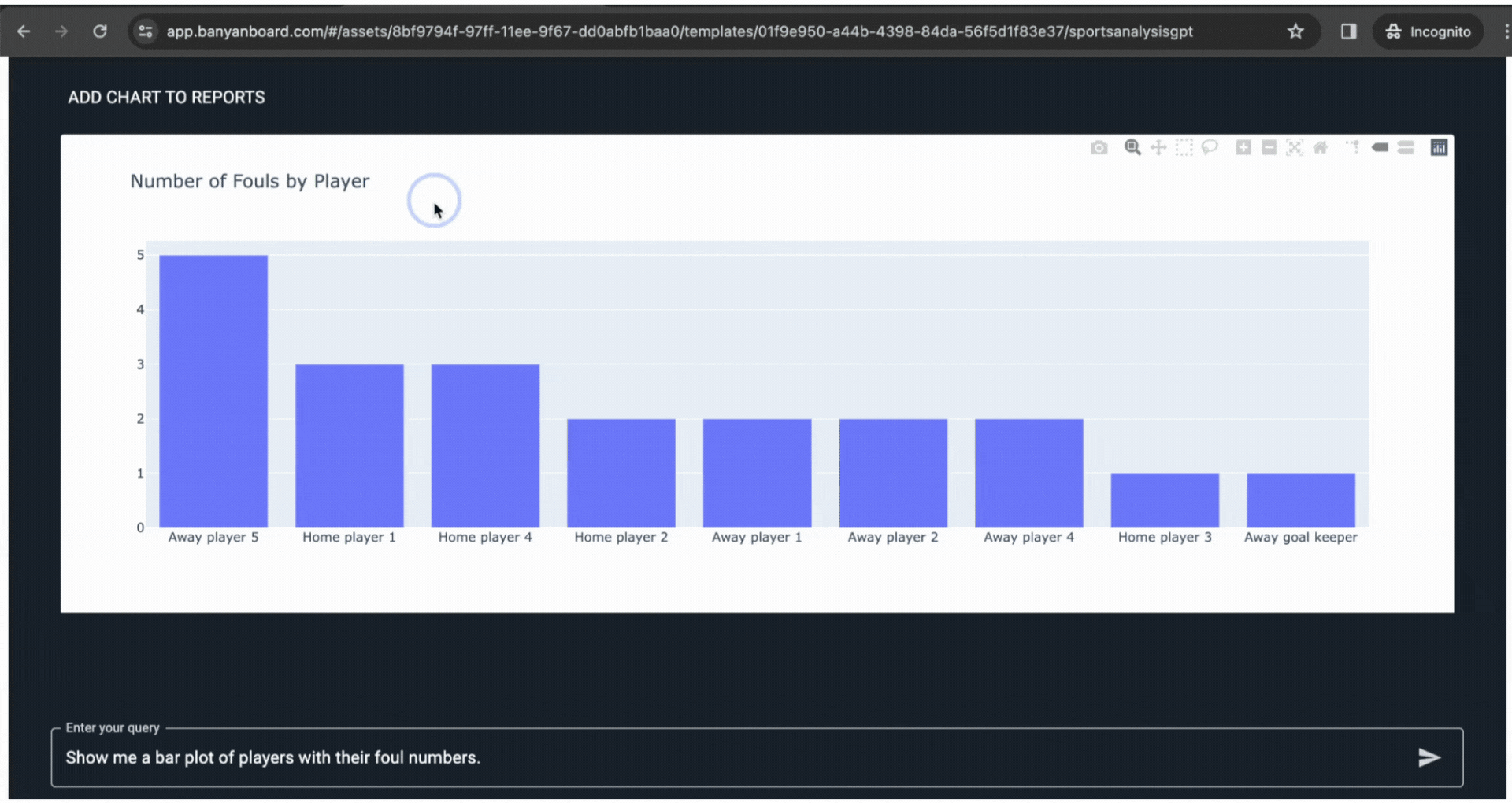
Task: View site information icon in address bar
Action: [x=146, y=31]
